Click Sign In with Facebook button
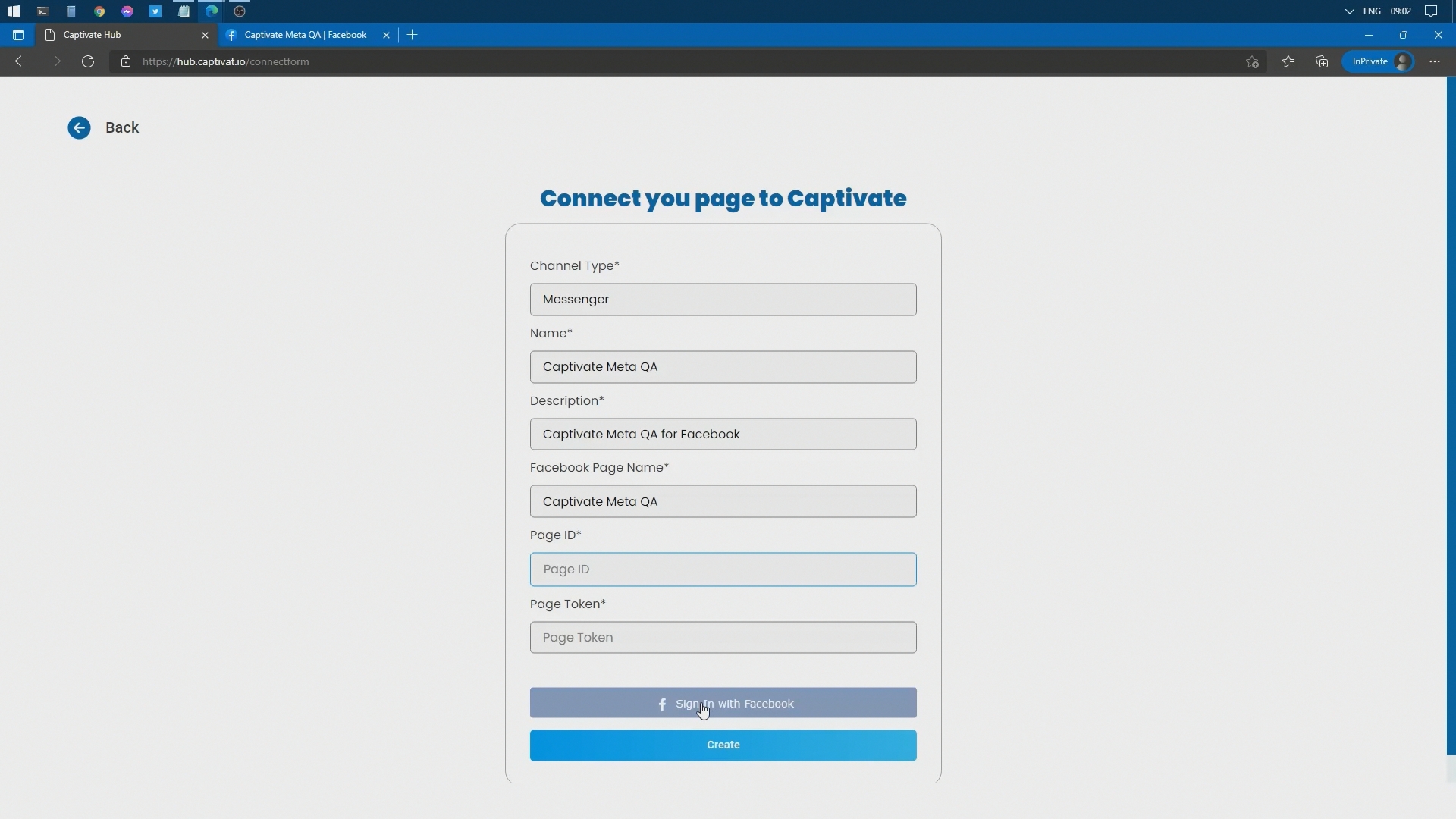 point(723,703)
